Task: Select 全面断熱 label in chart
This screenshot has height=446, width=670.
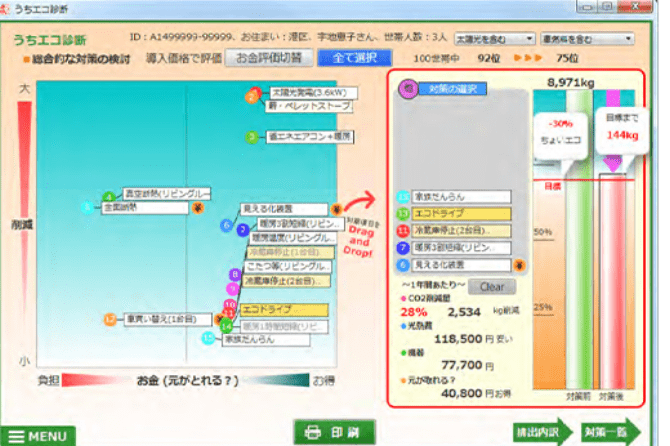Action: pyautogui.click(x=145, y=208)
